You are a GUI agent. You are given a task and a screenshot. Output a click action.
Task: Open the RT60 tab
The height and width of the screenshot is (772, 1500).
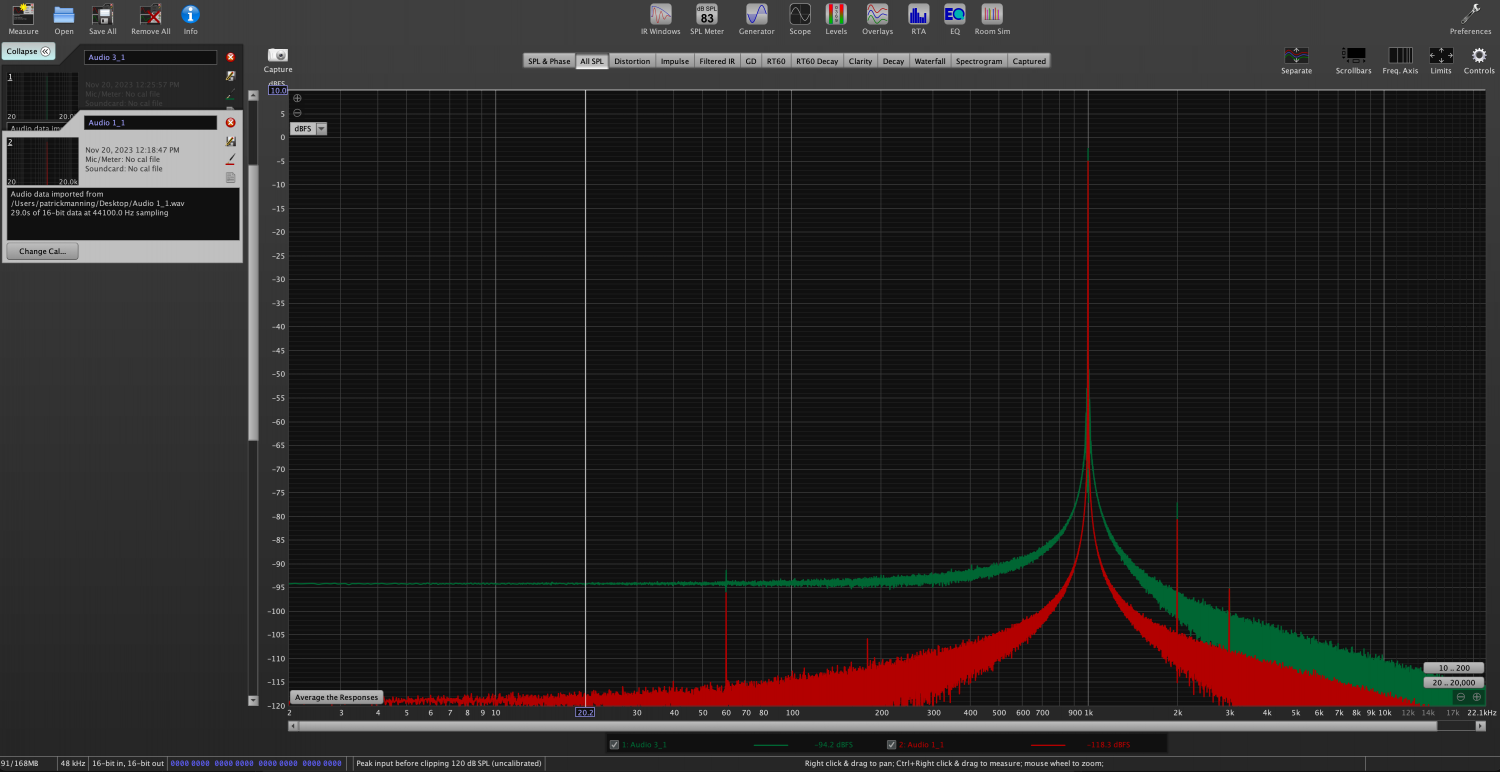(776, 61)
